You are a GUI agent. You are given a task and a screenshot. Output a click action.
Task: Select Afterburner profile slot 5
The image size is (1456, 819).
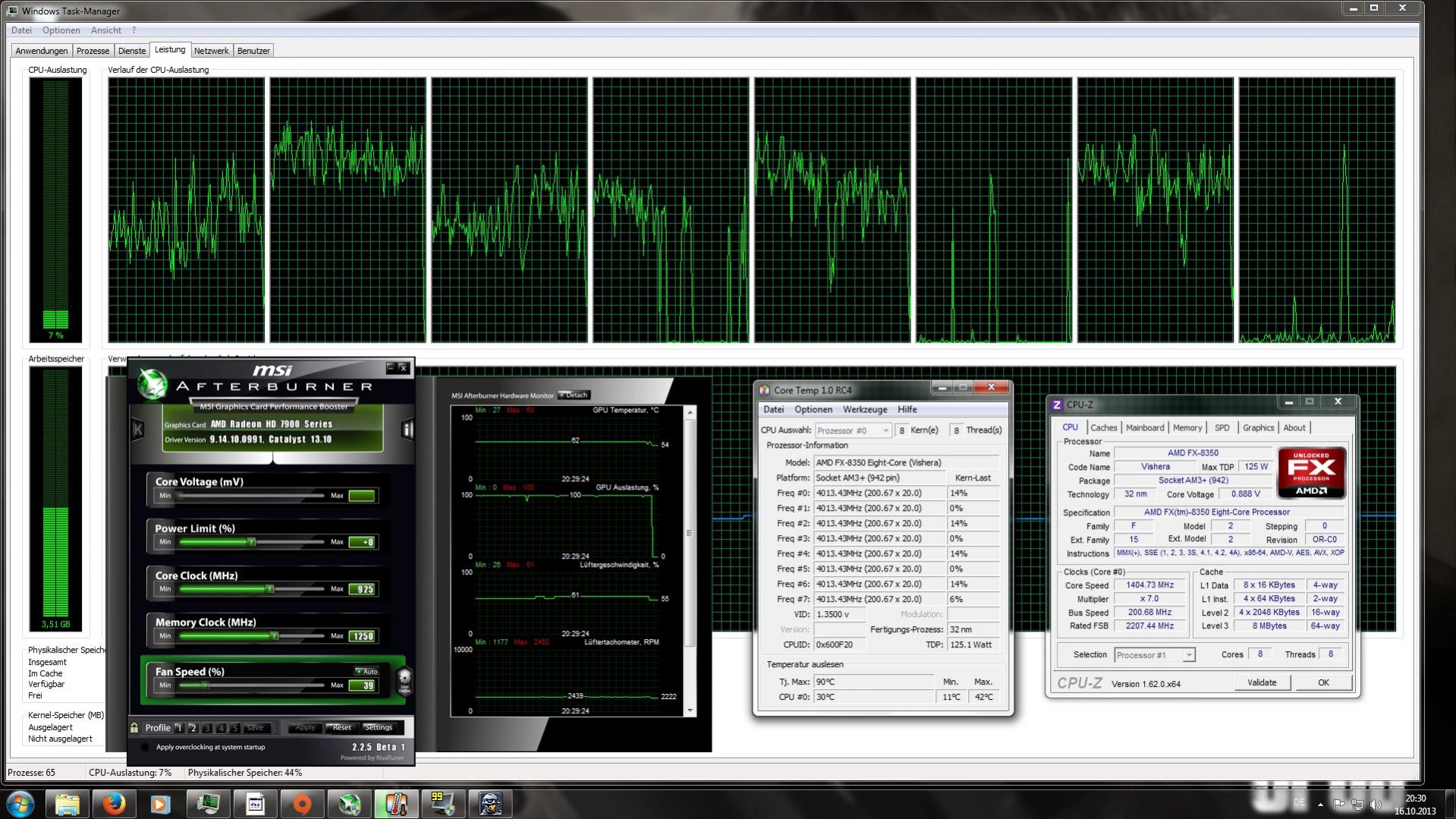(234, 728)
